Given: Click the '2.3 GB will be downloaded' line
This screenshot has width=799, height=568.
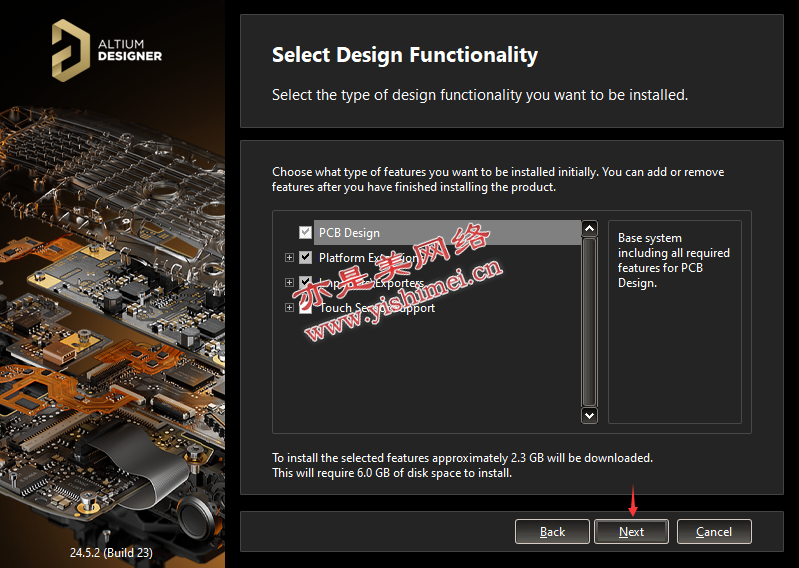Looking at the screenshot, I should (462, 458).
